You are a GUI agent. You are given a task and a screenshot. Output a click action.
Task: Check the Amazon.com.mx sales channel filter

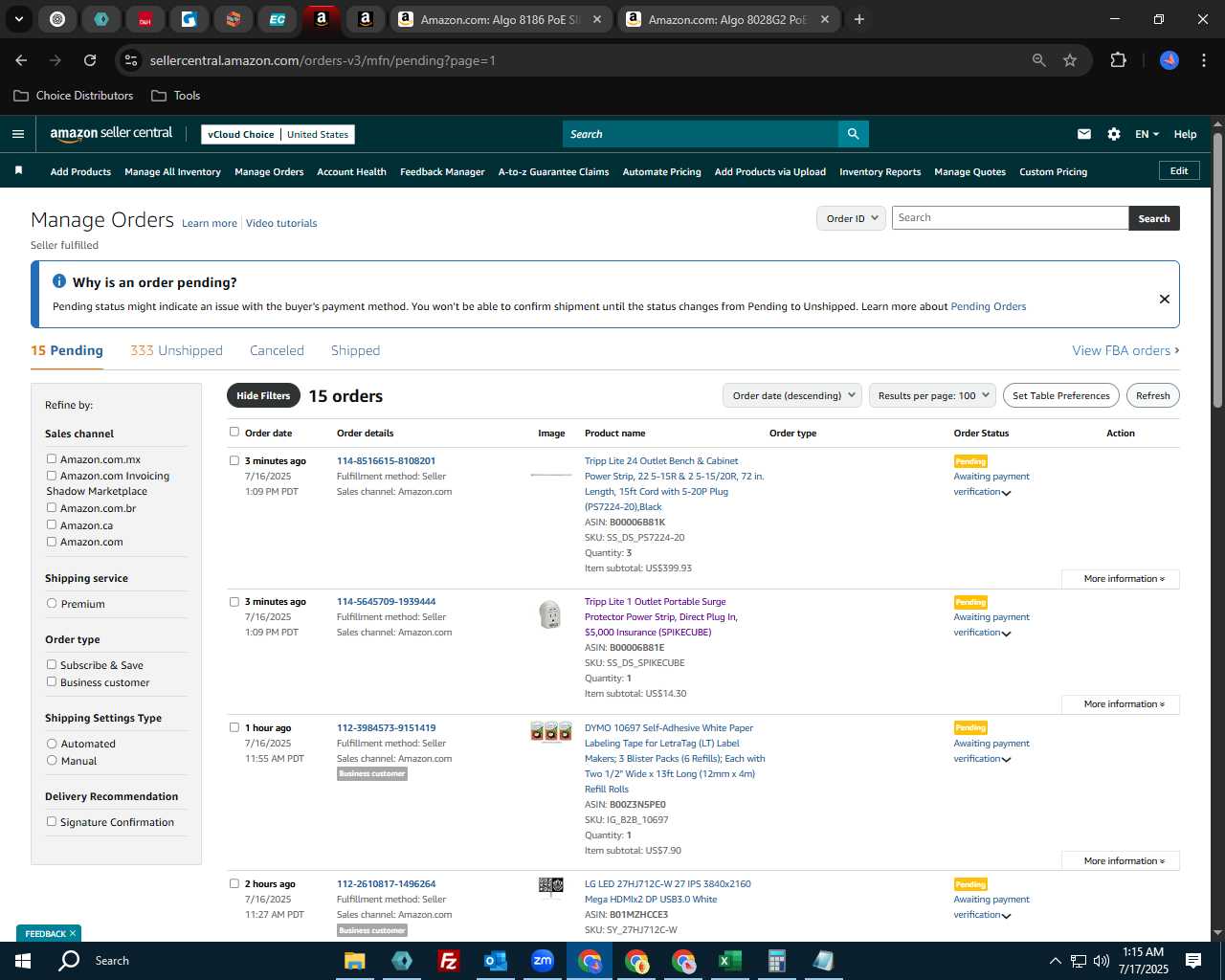pos(52,458)
